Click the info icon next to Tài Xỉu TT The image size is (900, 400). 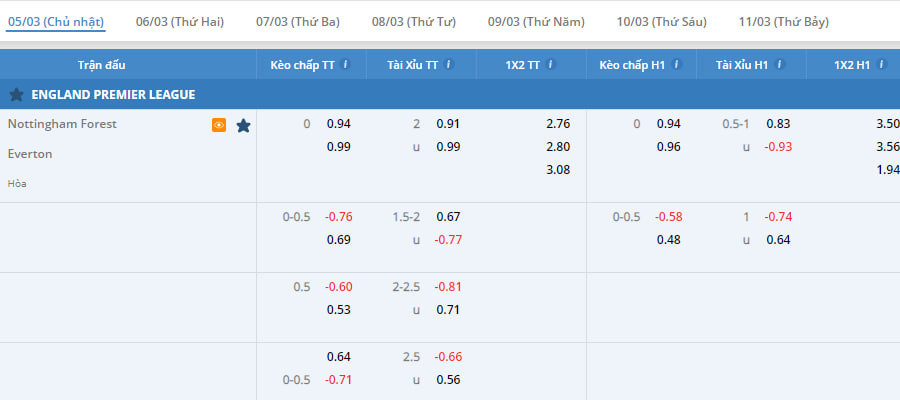[449, 65]
